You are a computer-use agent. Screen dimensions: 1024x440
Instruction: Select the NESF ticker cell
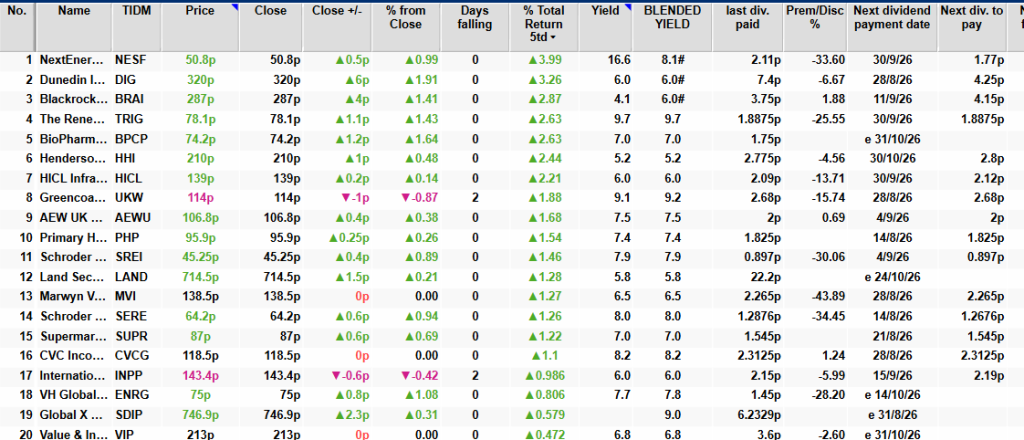click(x=130, y=60)
